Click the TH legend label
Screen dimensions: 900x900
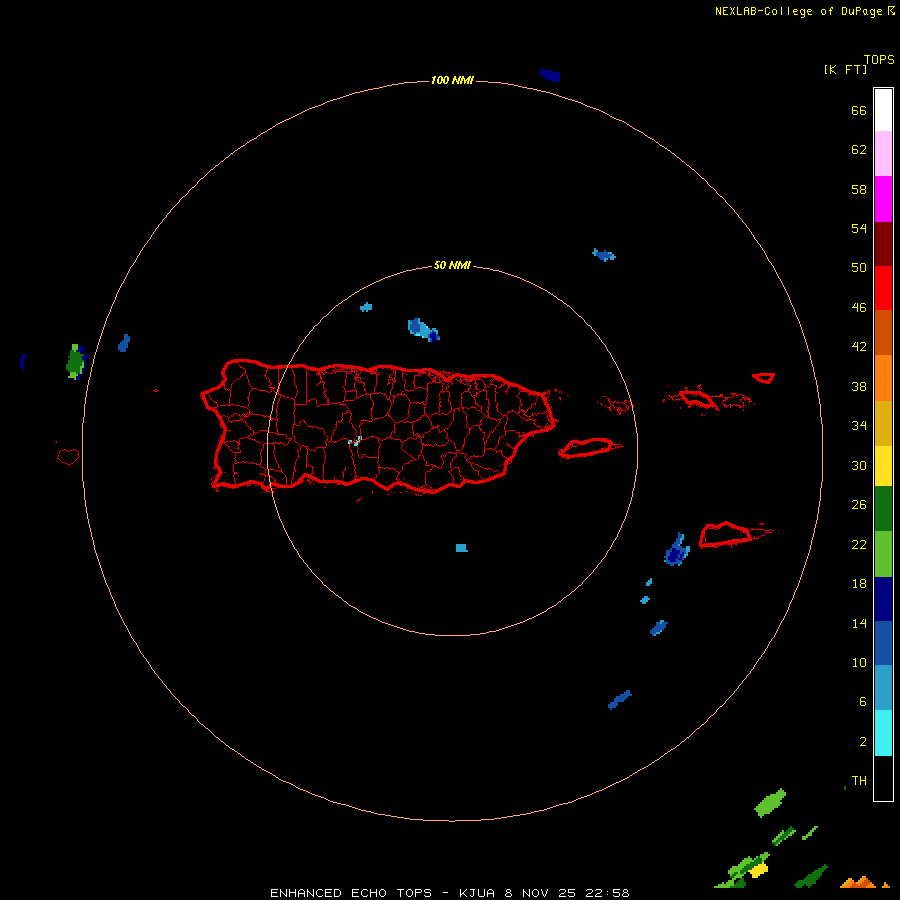(x=859, y=781)
